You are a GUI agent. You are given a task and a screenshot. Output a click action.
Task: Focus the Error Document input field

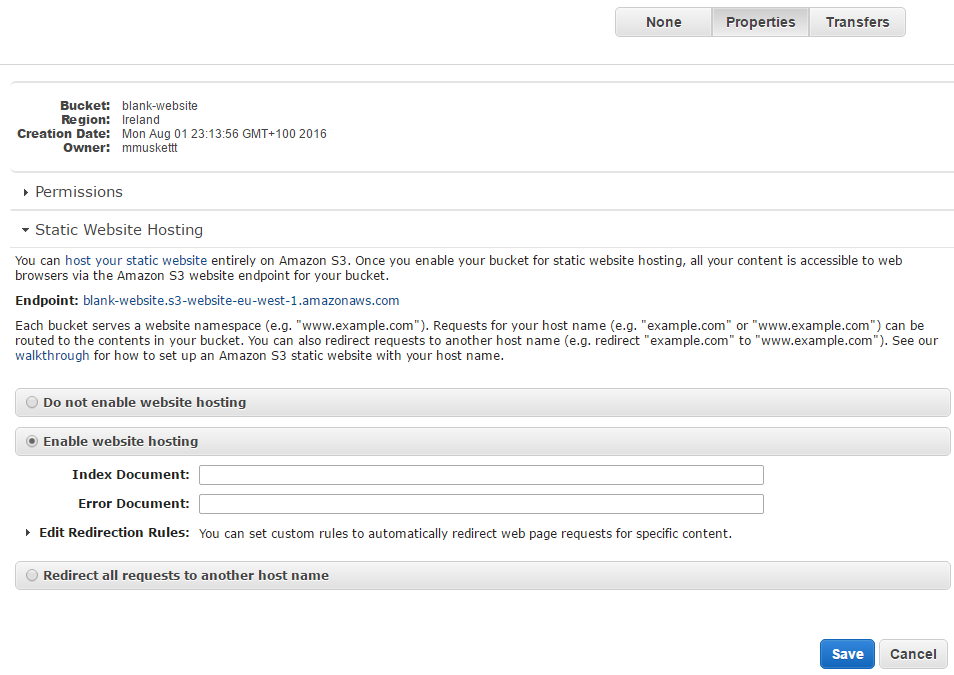click(481, 504)
